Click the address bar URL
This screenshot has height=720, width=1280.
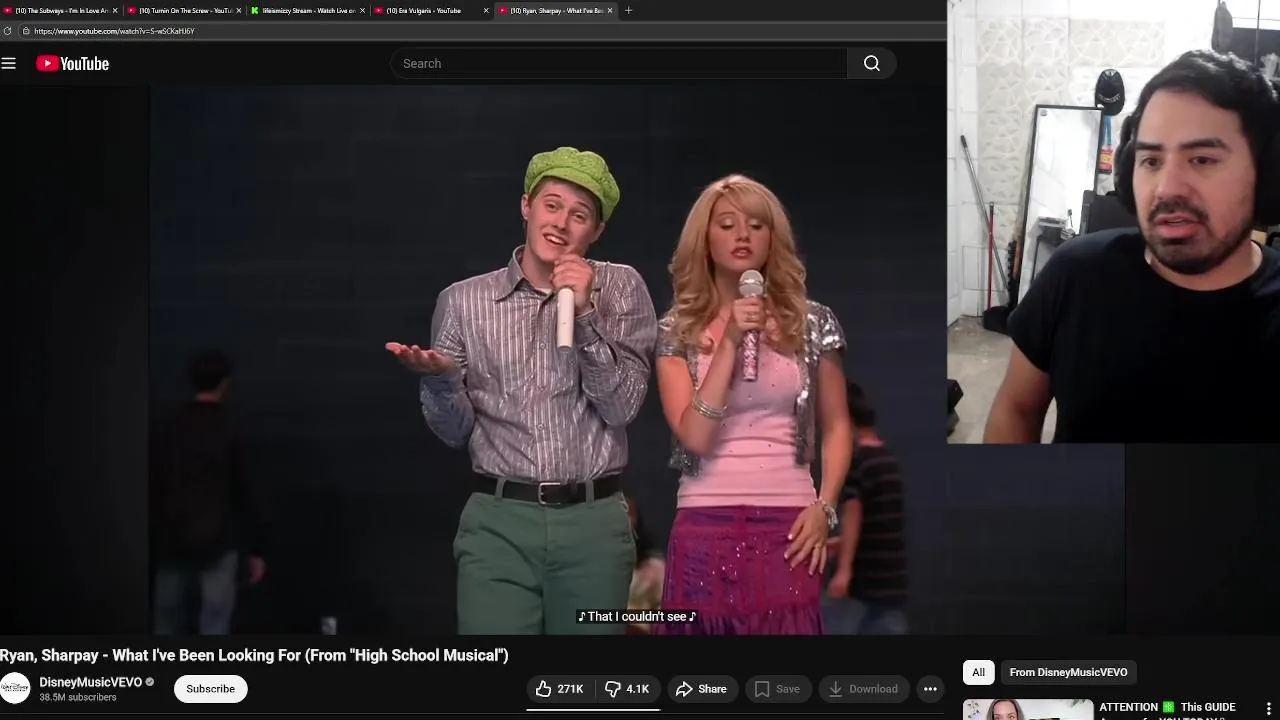[x=114, y=31]
